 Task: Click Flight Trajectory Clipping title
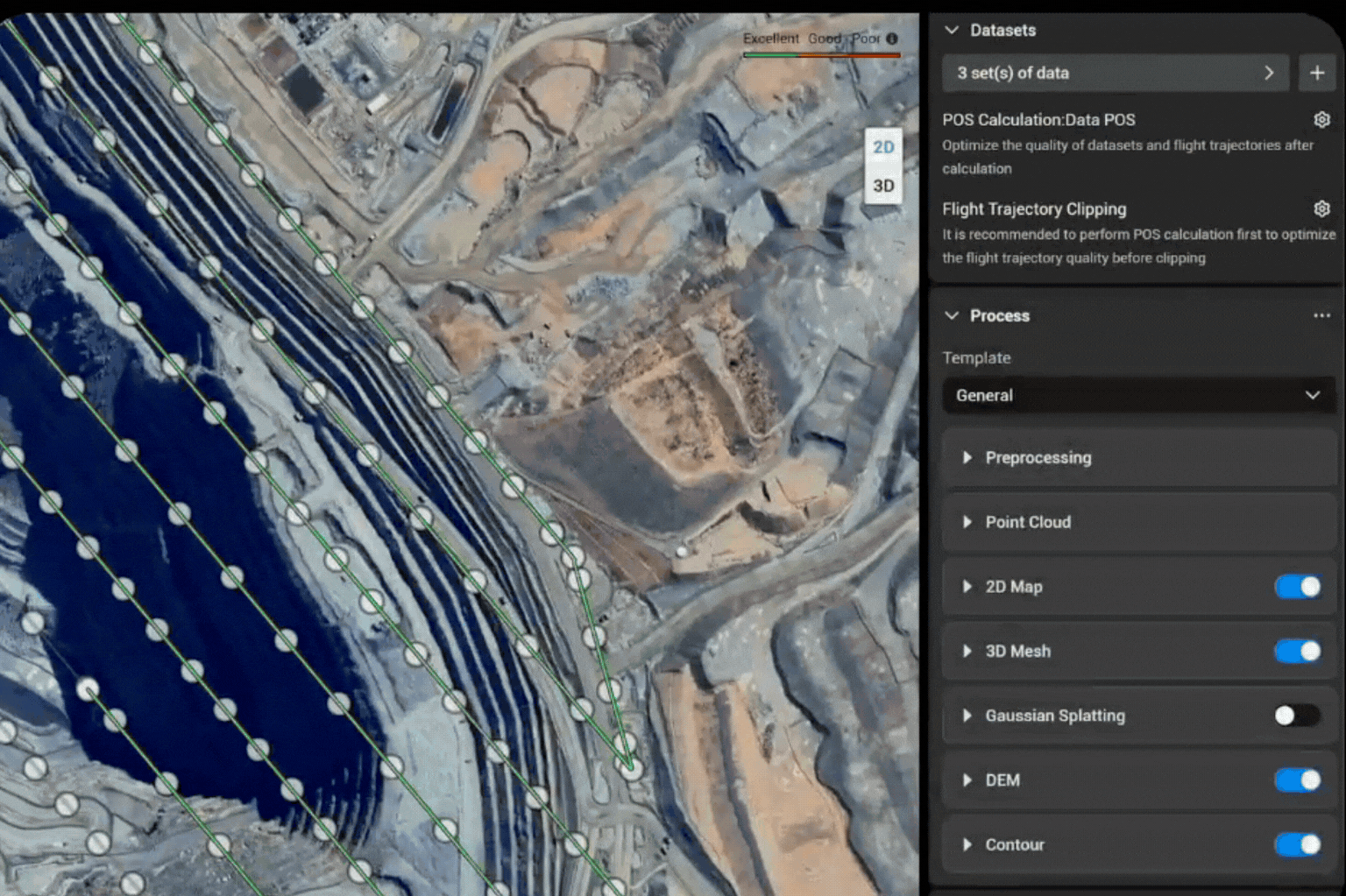coord(1034,209)
